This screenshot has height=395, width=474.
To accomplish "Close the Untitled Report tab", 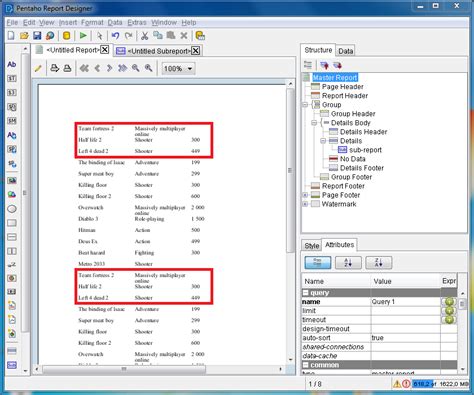I will pos(105,50).
